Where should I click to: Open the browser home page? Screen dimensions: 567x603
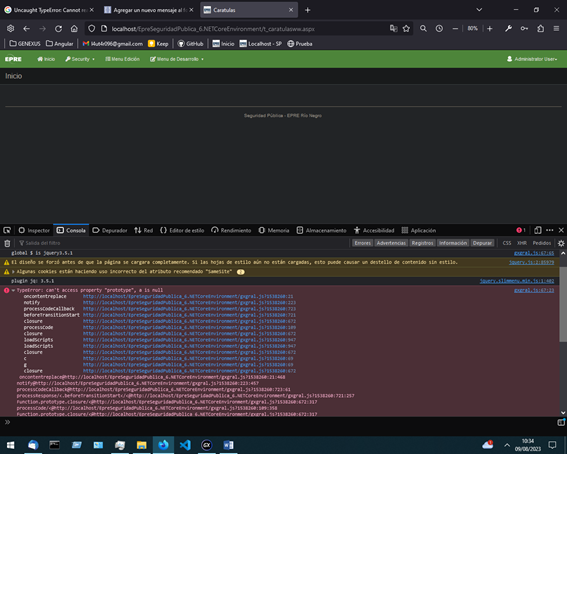(74, 29)
